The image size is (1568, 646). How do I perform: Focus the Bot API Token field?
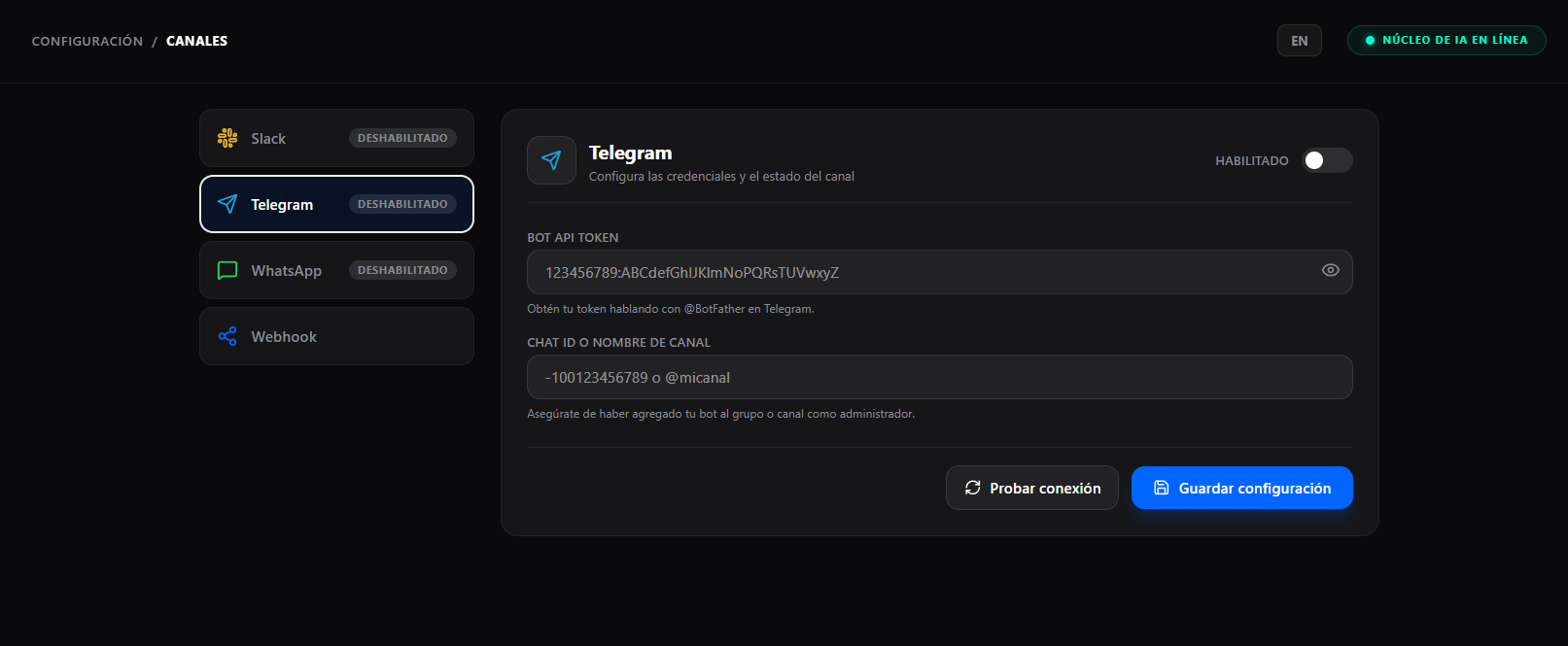coord(940,272)
